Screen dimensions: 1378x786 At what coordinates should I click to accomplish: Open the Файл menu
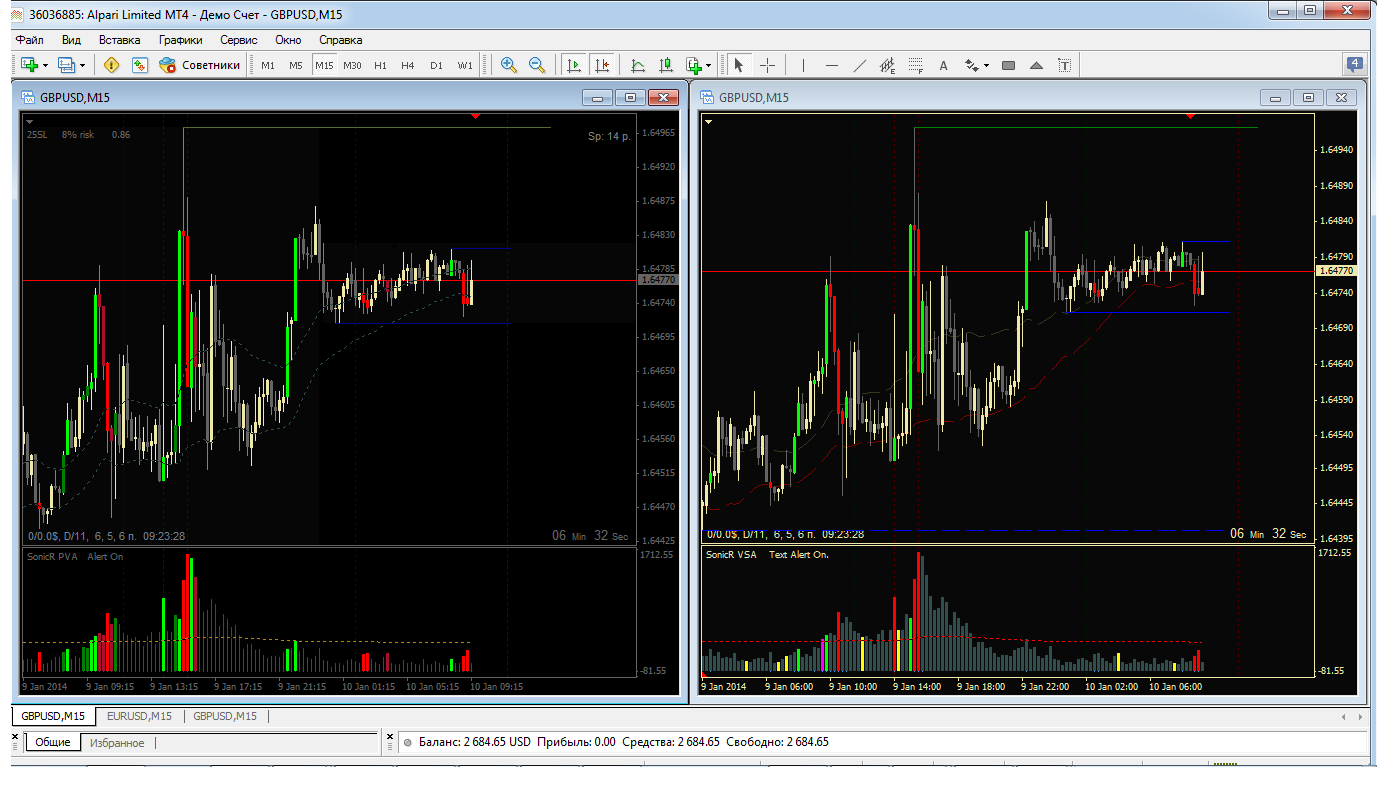(29, 40)
